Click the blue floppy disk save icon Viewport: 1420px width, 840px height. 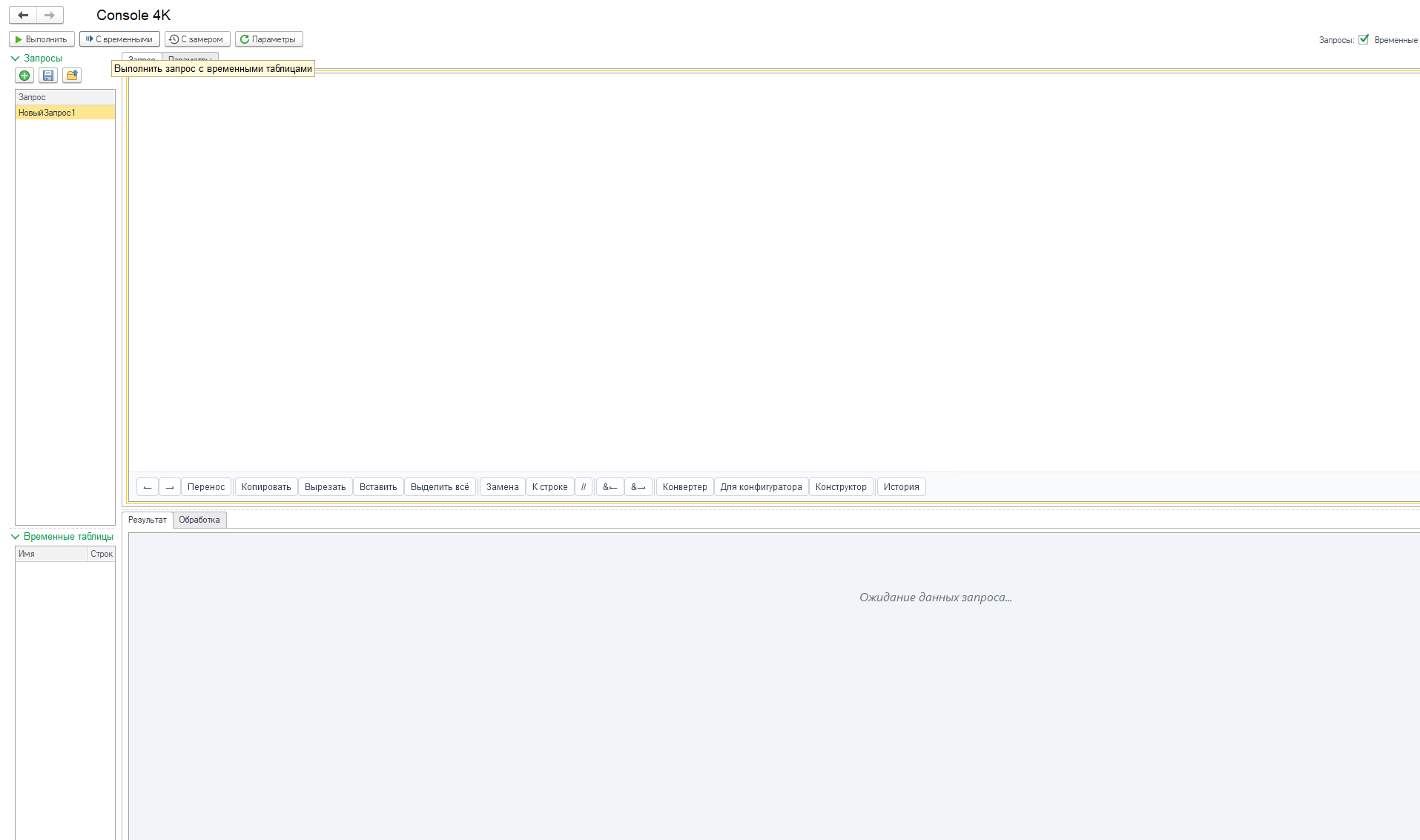pyautogui.click(x=48, y=76)
